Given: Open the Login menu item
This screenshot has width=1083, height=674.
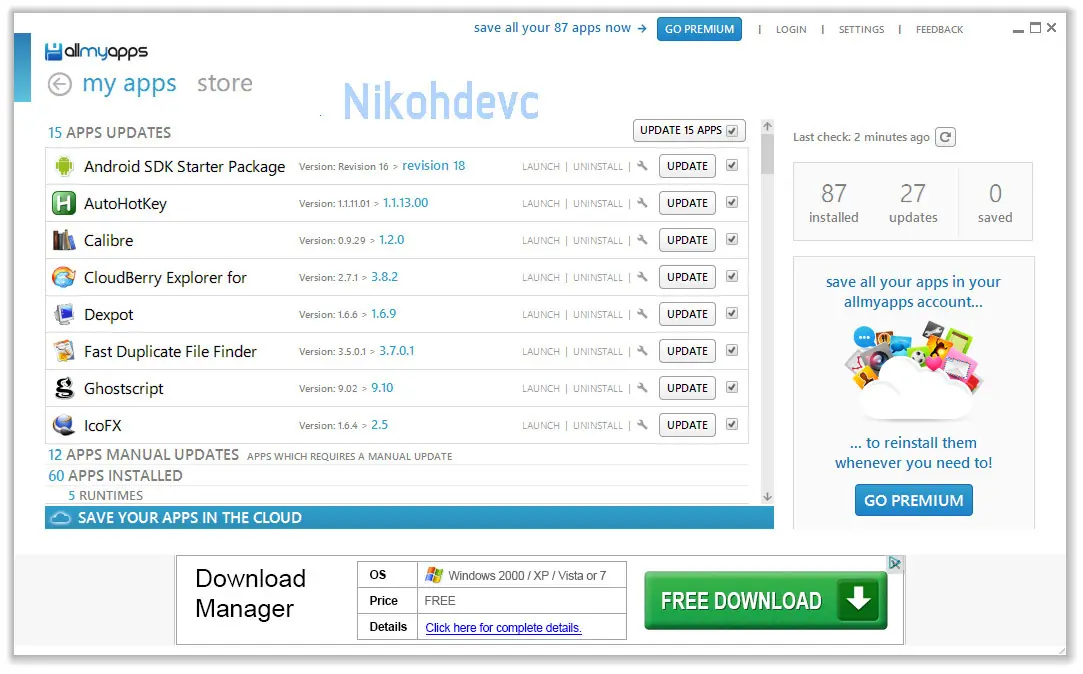Looking at the screenshot, I should [x=791, y=29].
